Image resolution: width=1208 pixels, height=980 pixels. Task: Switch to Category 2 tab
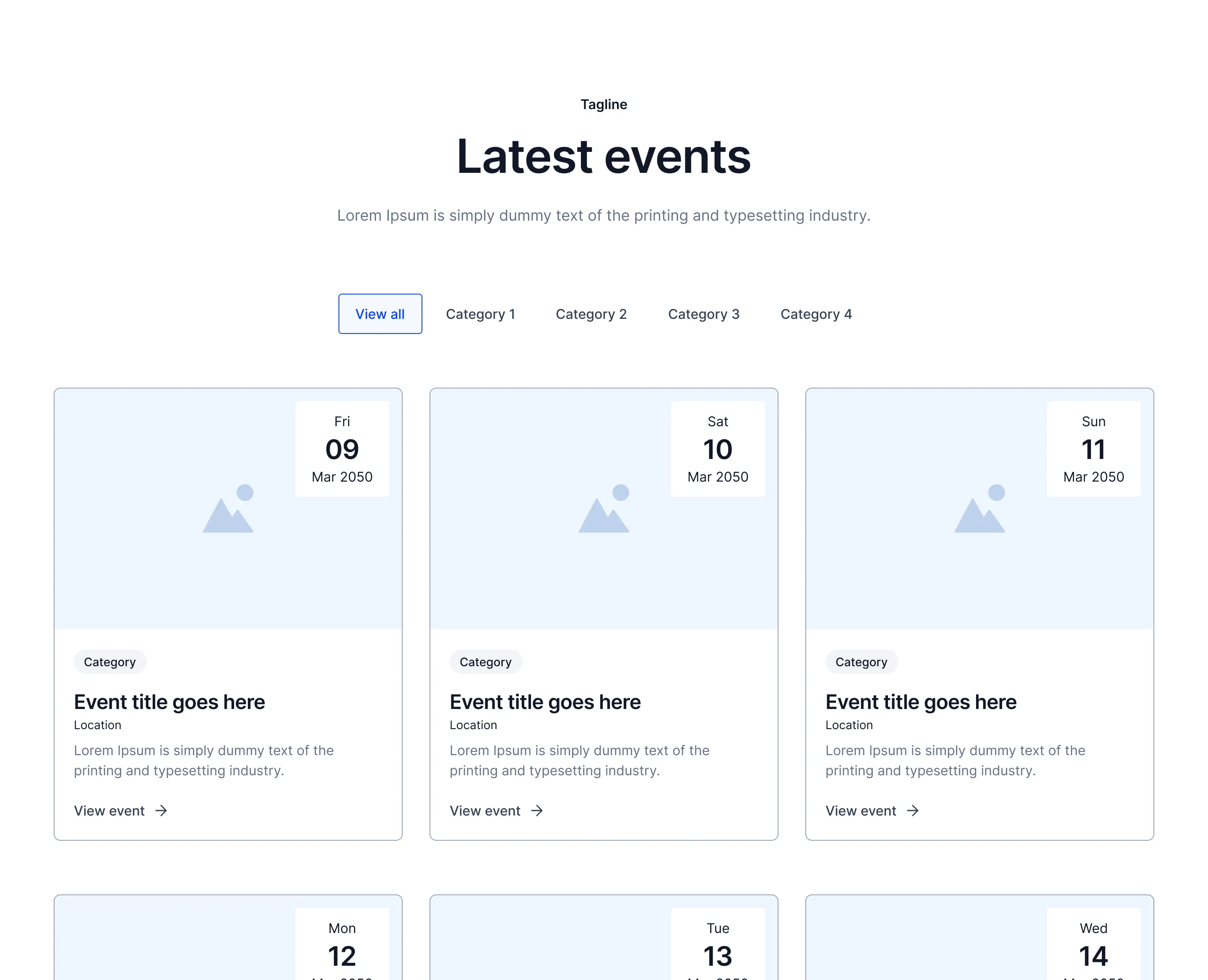pyautogui.click(x=591, y=314)
